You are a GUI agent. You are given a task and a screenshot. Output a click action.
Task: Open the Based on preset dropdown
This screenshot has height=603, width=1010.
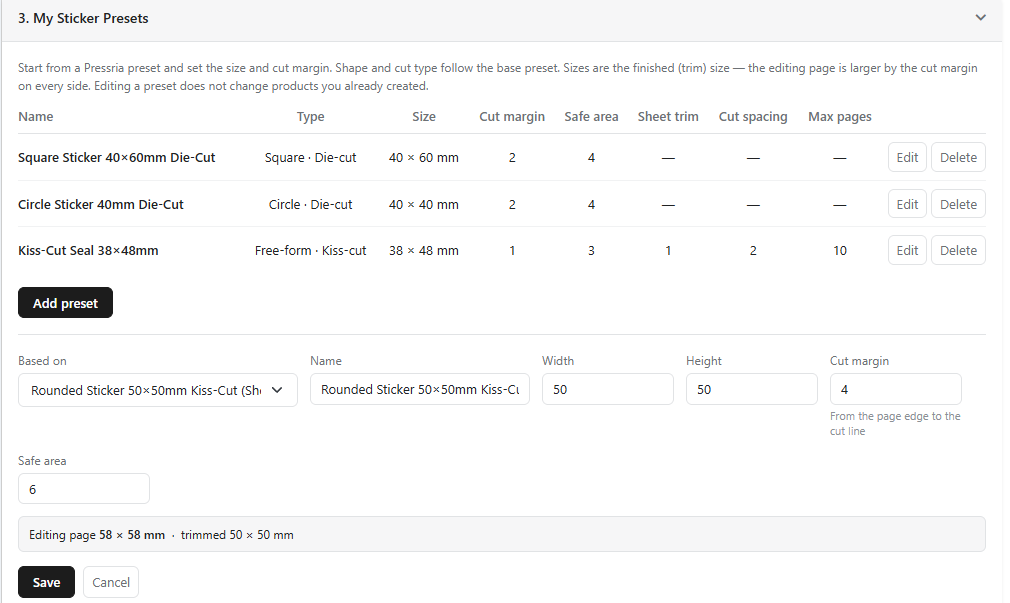[158, 390]
